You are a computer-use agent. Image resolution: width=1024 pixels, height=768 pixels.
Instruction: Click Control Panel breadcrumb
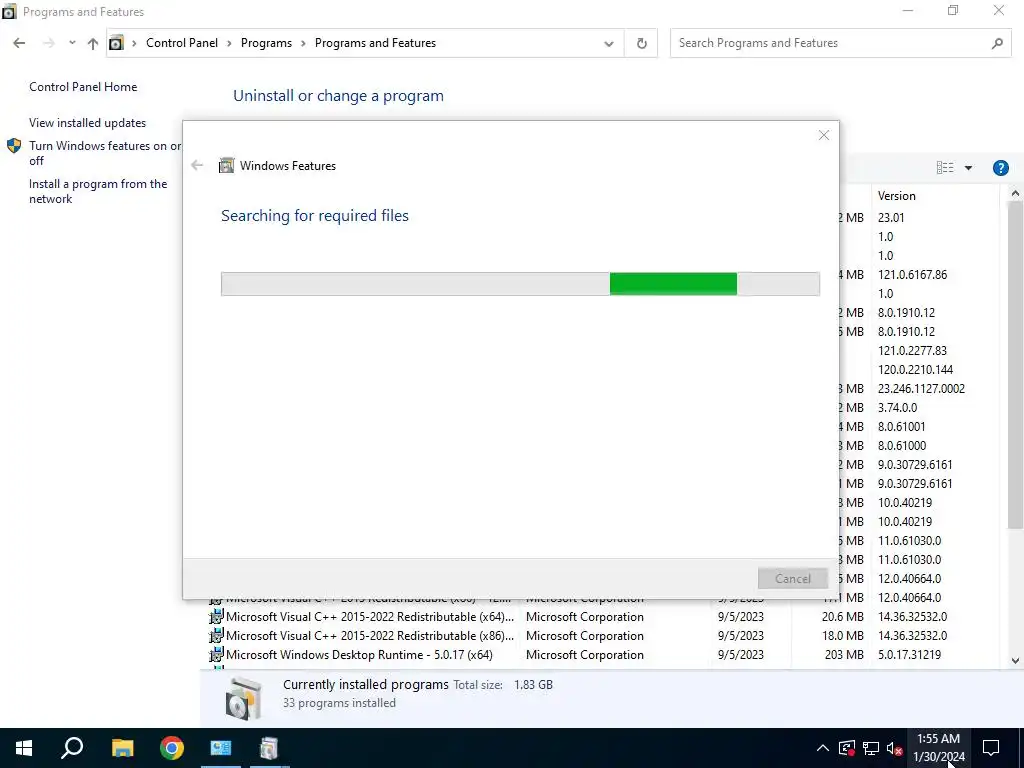coord(182,43)
